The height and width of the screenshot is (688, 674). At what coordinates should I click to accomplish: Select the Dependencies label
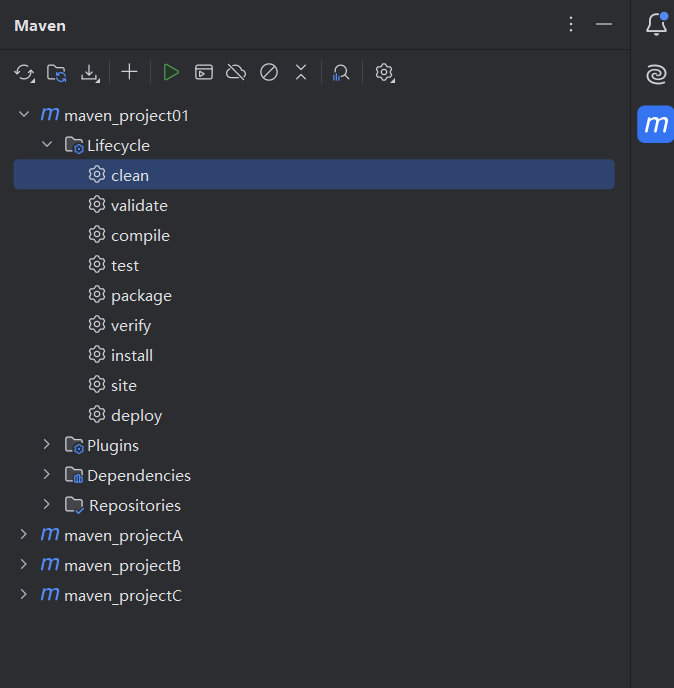tap(139, 476)
